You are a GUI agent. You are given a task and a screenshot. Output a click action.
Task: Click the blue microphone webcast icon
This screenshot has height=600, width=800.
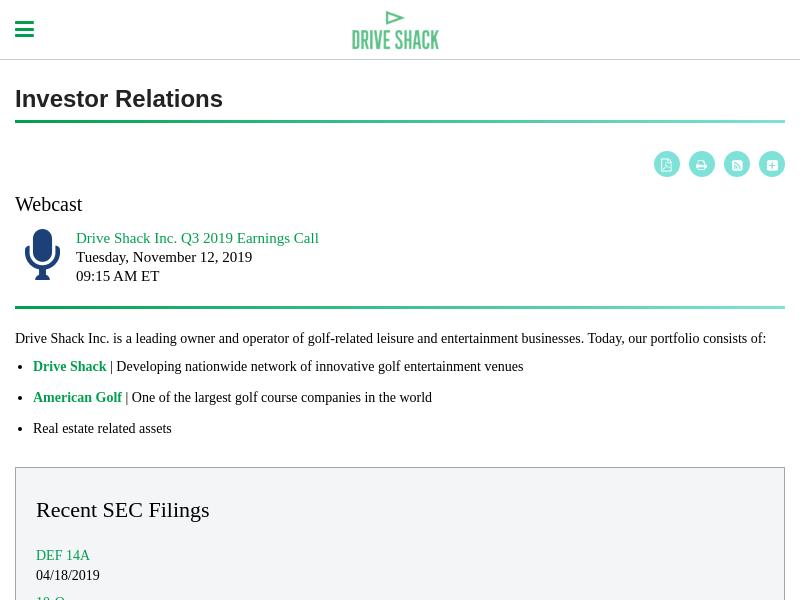[42, 254]
